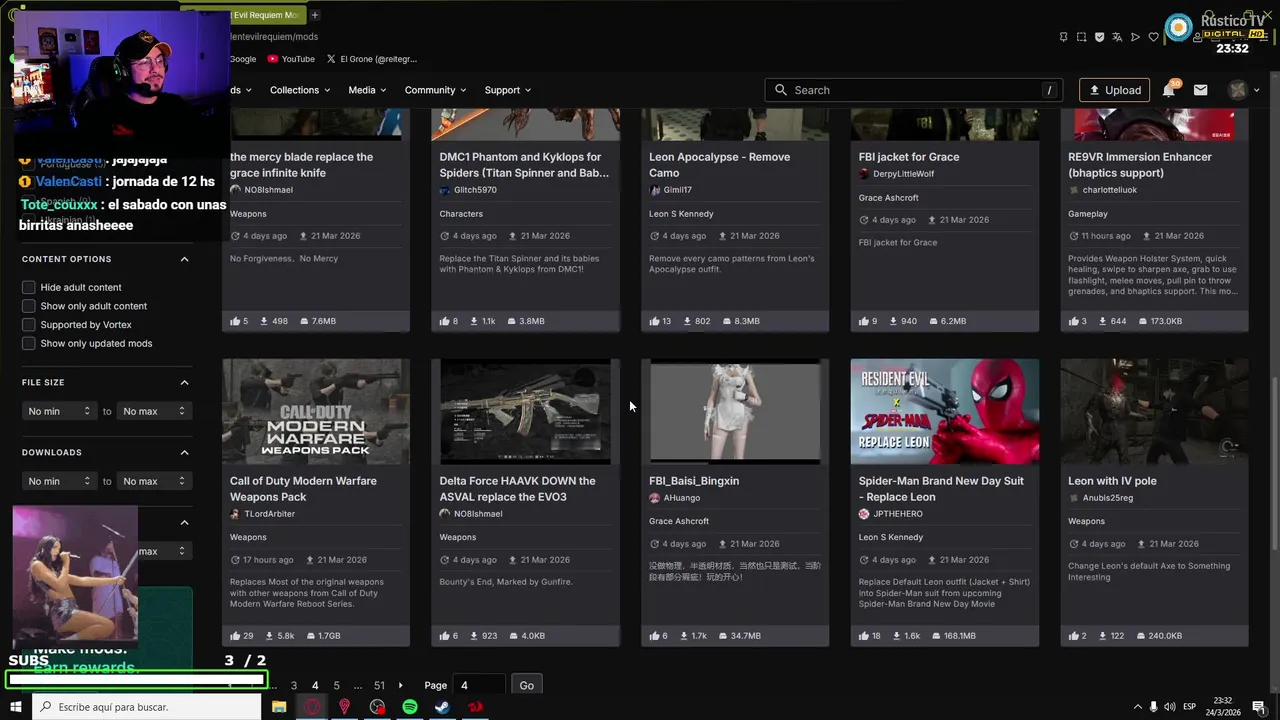Viewport: 1280px width, 720px height.
Task: Click the page vertical scrollbar
Action: [1274, 462]
